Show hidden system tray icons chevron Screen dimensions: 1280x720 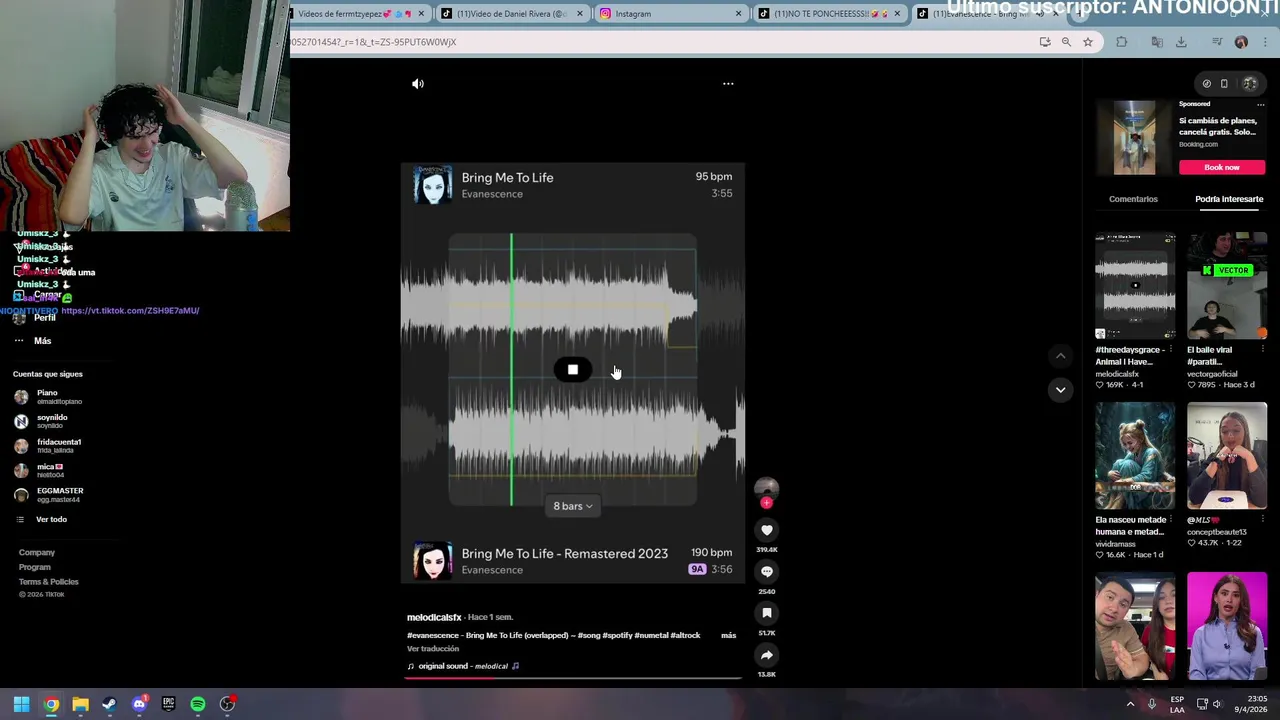1131,704
